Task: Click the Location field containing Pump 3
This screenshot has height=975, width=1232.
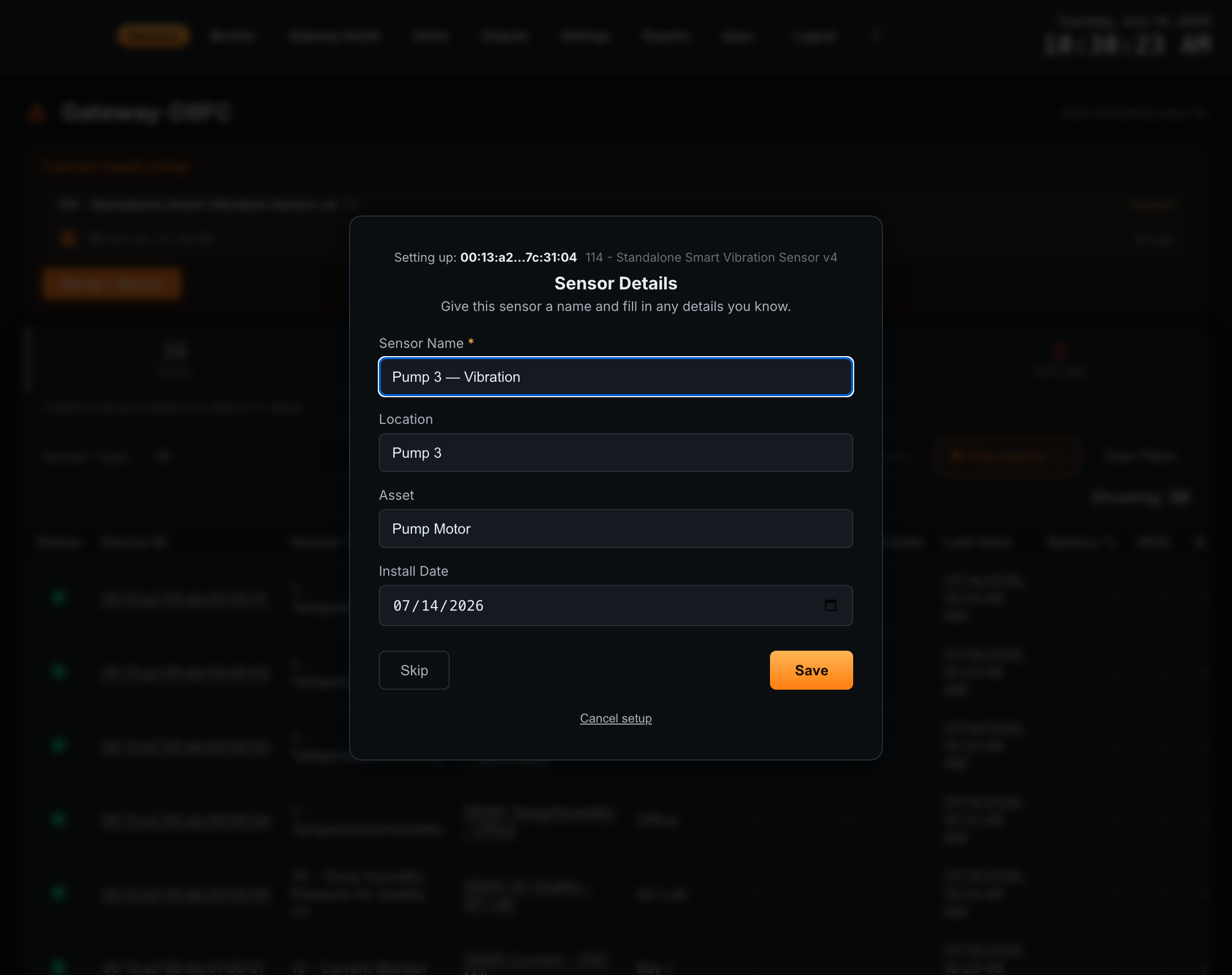Action: point(615,453)
